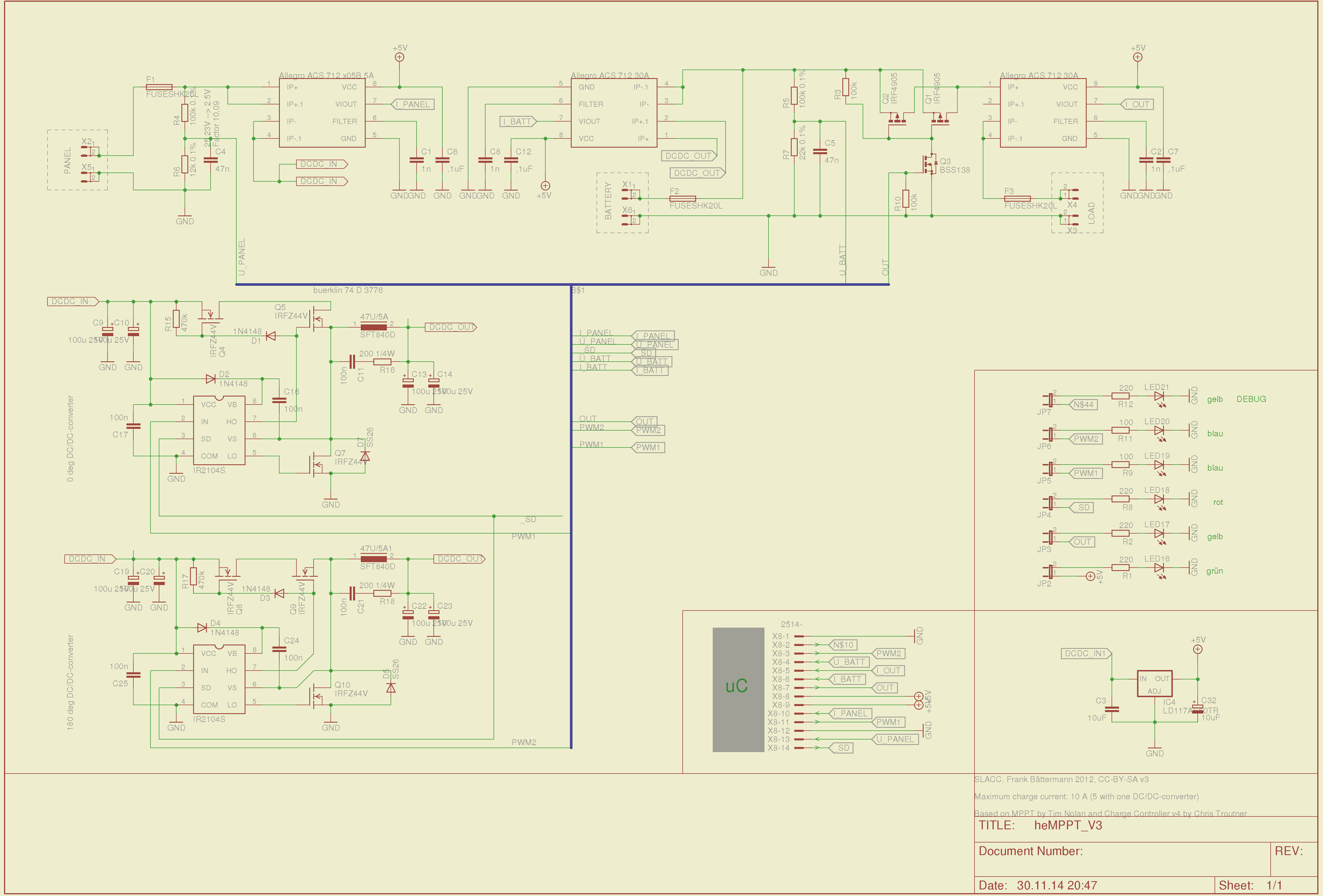Image resolution: width=1323 pixels, height=896 pixels.
Task: Click the R7 22k resistor
Action: [794, 147]
